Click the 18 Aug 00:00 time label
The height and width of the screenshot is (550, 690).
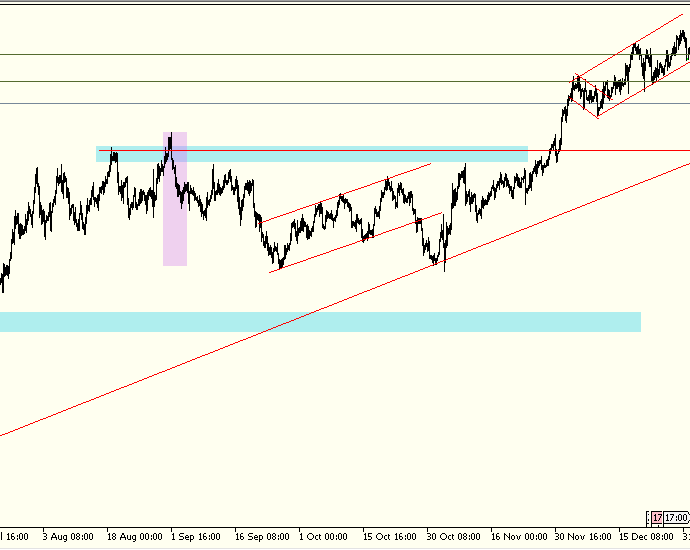(x=135, y=537)
